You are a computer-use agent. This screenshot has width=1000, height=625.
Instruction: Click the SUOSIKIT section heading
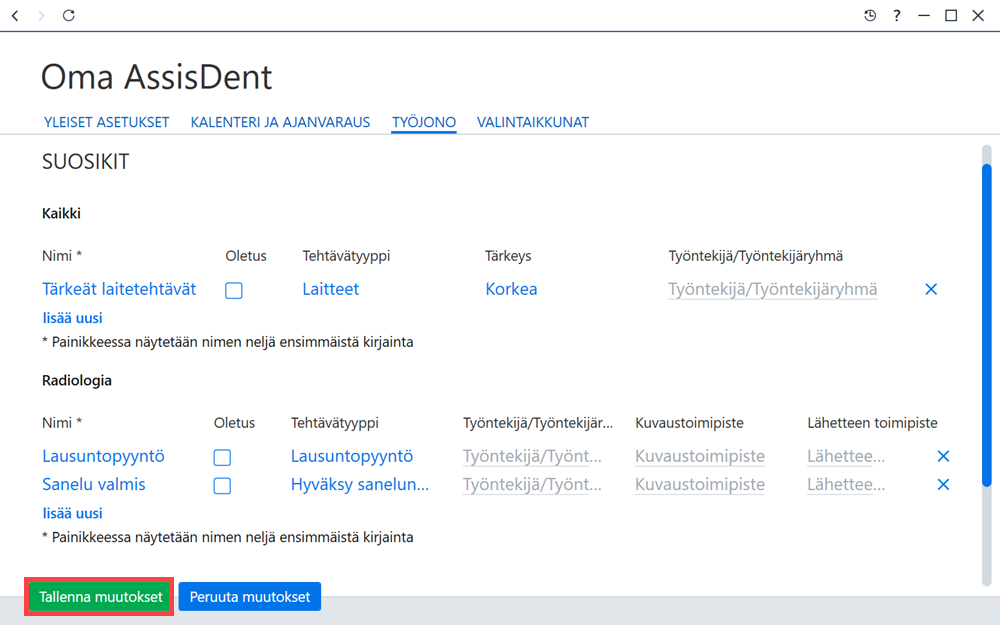click(85, 162)
